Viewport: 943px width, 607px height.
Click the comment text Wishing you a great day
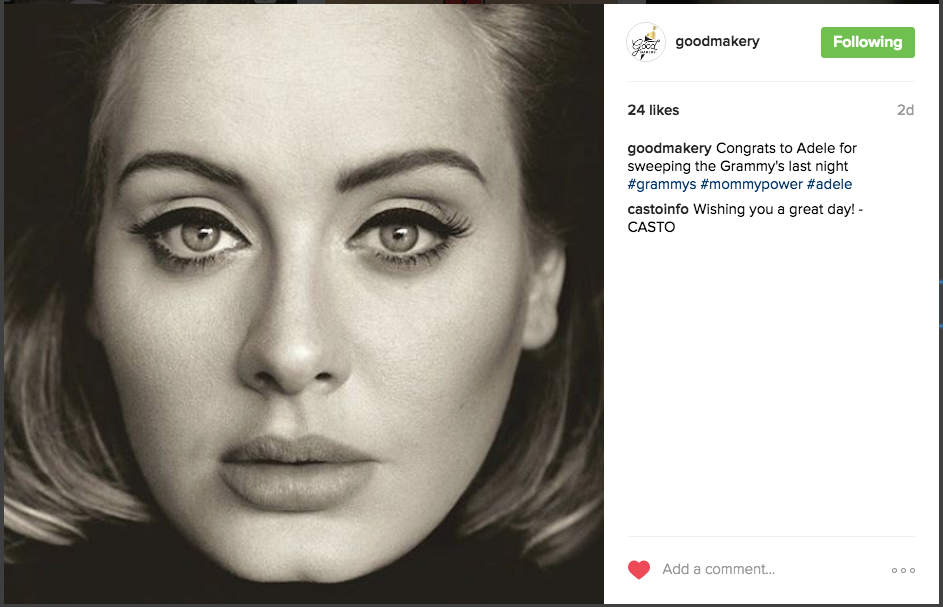[x=774, y=209]
